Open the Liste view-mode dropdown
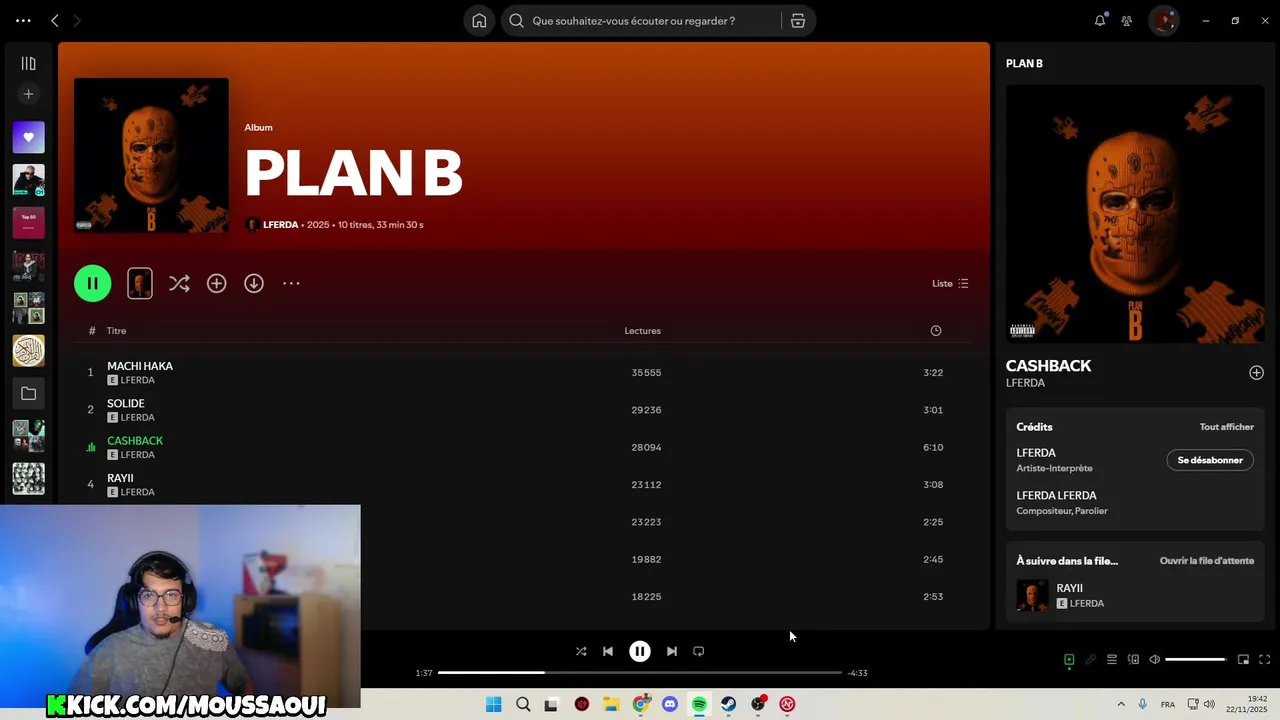This screenshot has height=720, width=1280. pos(950,284)
